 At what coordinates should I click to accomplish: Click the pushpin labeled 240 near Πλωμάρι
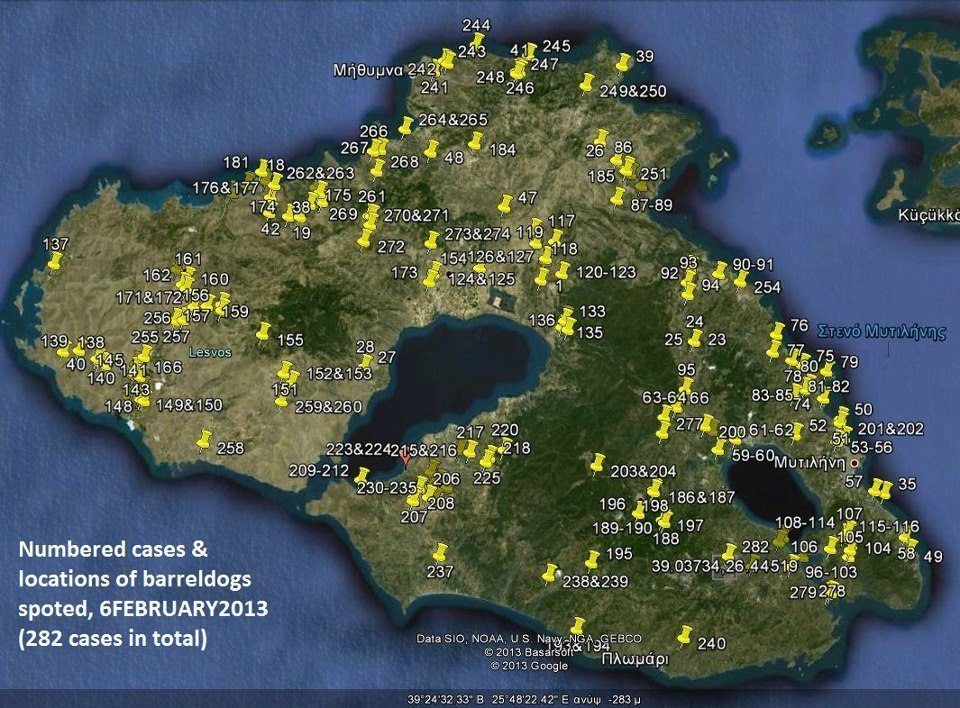(x=685, y=635)
